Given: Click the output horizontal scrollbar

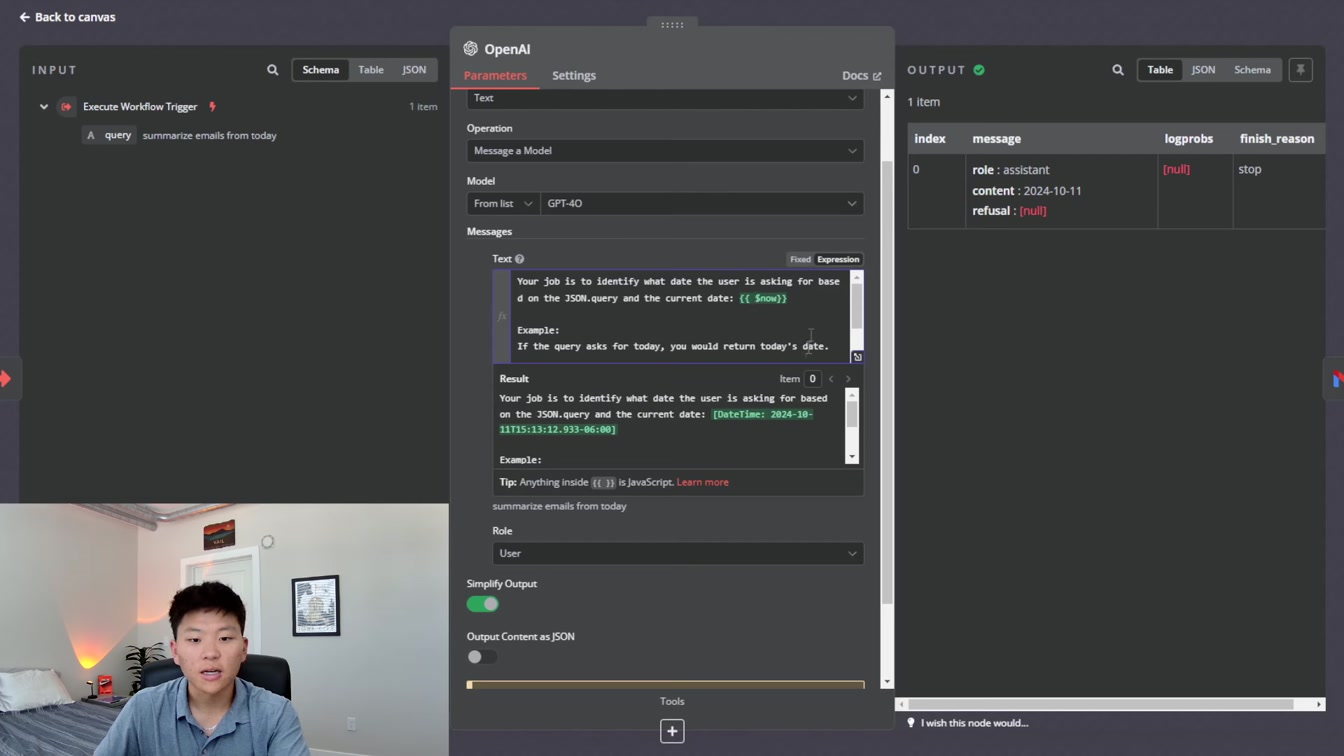Looking at the screenshot, I should pyautogui.click(x=1100, y=704).
